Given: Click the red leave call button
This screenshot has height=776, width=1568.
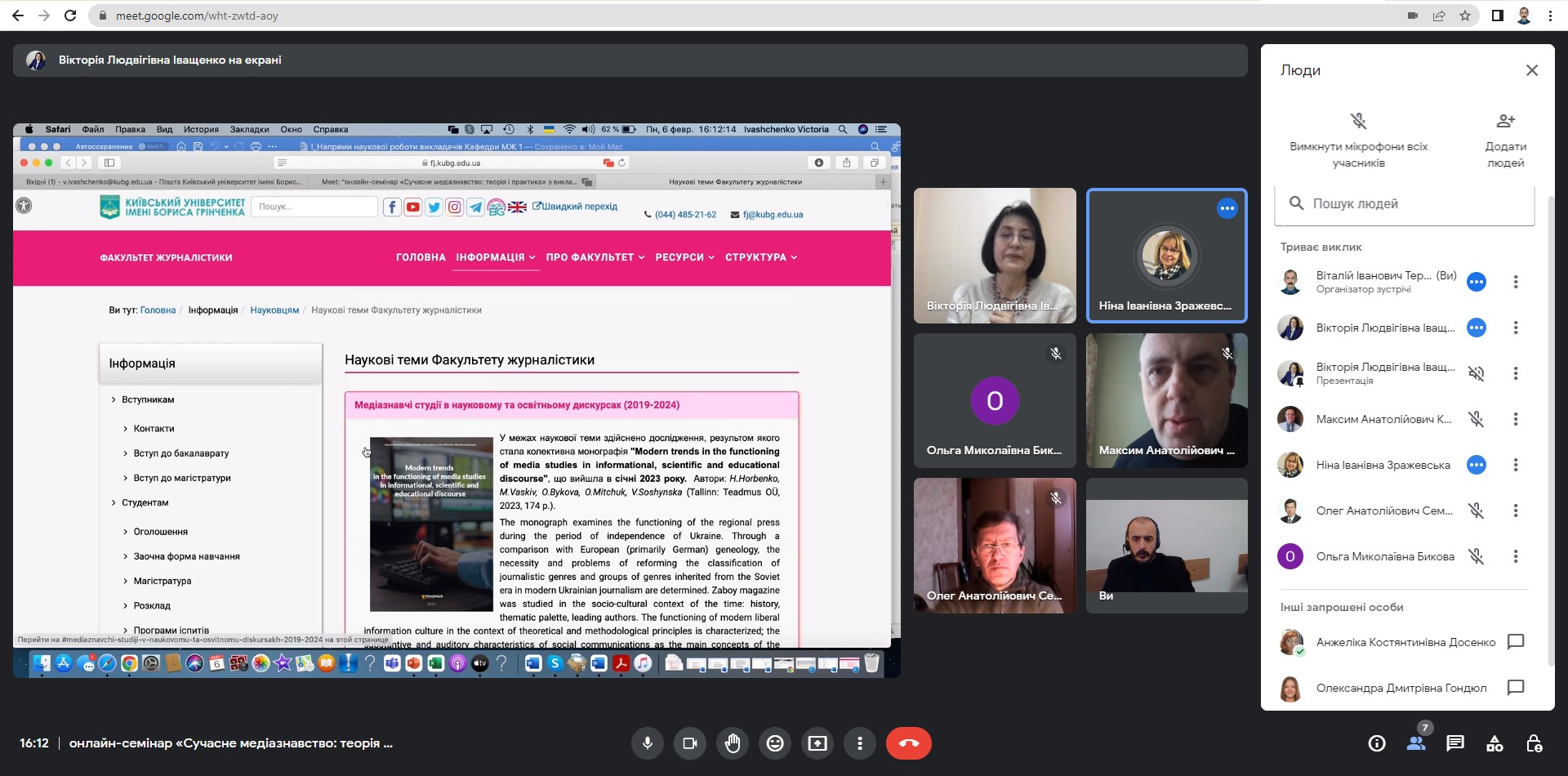Looking at the screenshot, I should click(x=908, y=743).
